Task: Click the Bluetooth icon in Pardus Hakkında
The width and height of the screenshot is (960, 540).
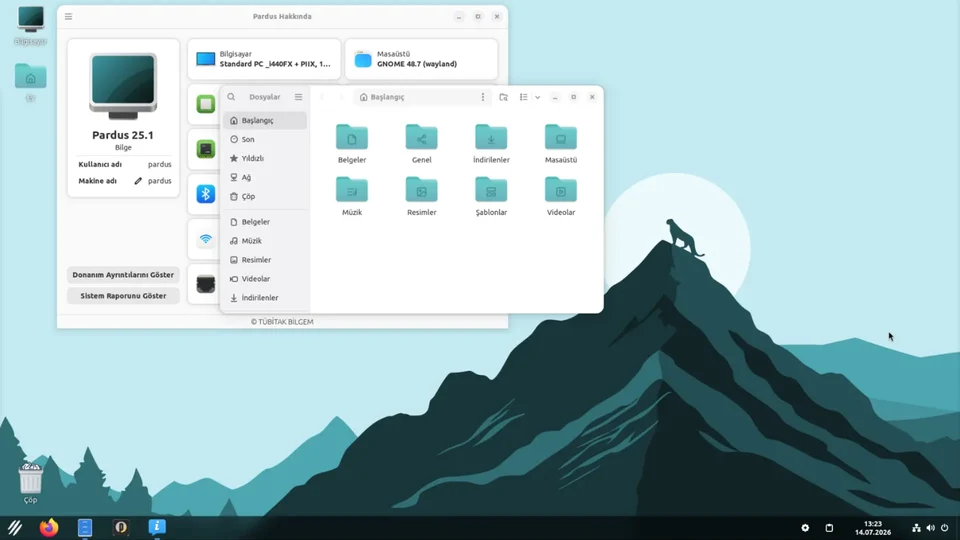Action: click(x=206, y=194)
